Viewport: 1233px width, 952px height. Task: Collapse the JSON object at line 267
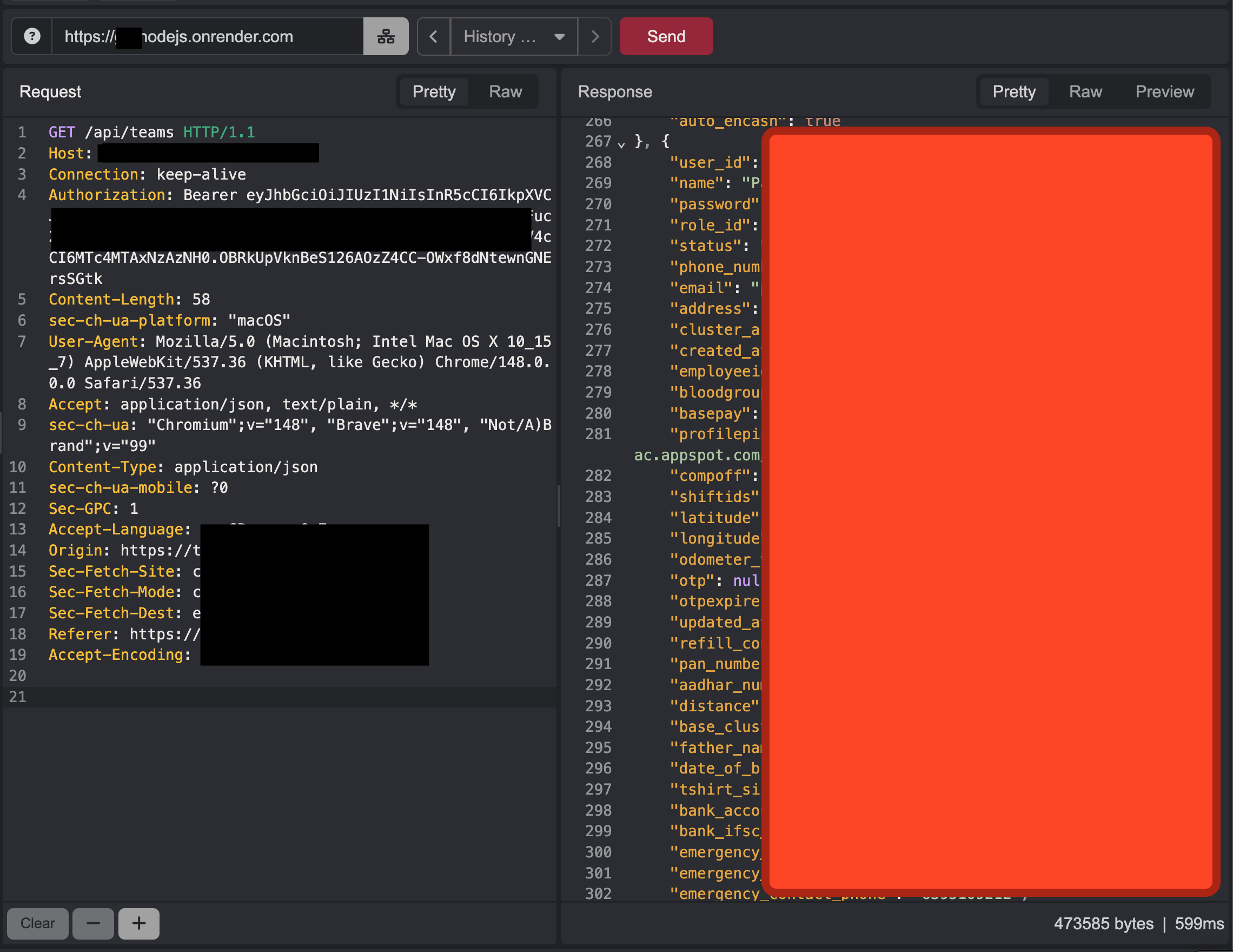[x=621, y=144]
